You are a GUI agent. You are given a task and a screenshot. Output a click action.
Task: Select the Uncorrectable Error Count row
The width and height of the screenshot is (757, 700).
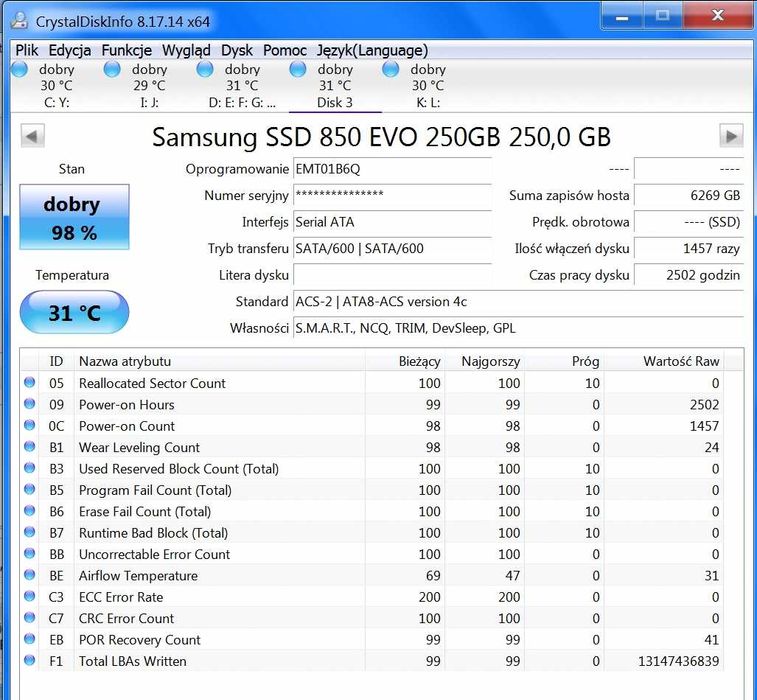click(x=372, y=554)
